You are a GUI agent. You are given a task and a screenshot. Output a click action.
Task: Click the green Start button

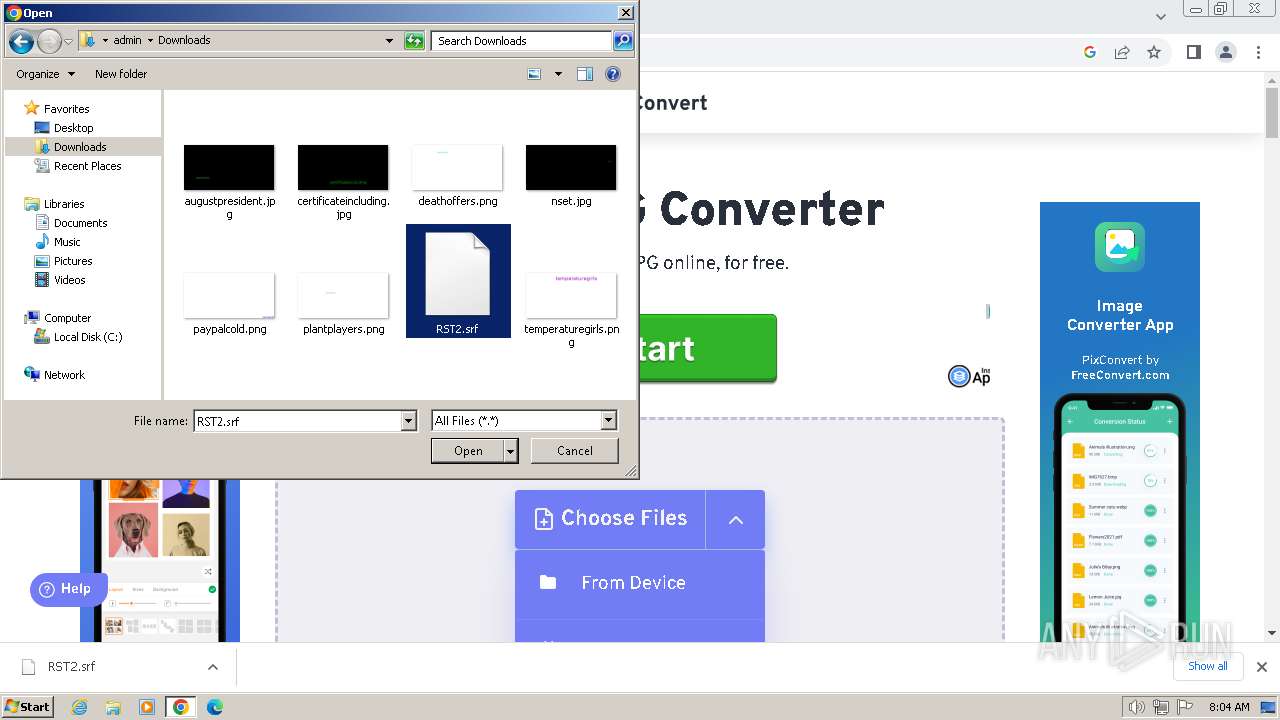(706, 348)
